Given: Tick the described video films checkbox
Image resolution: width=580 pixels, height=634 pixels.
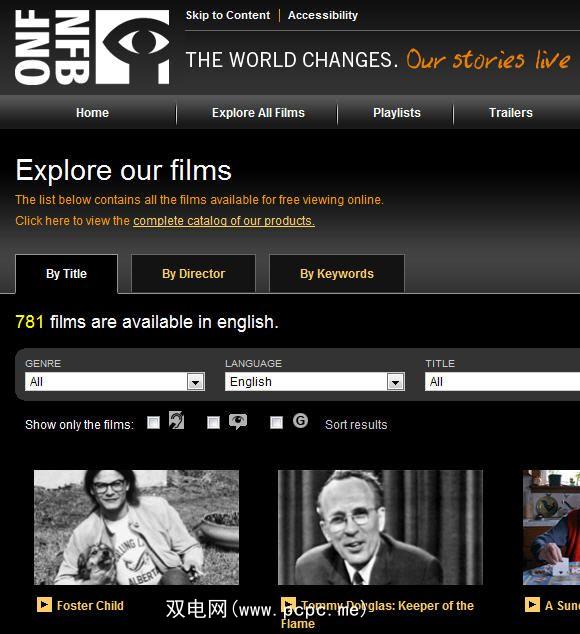Looking at the screenshot, I should point(213,423).
